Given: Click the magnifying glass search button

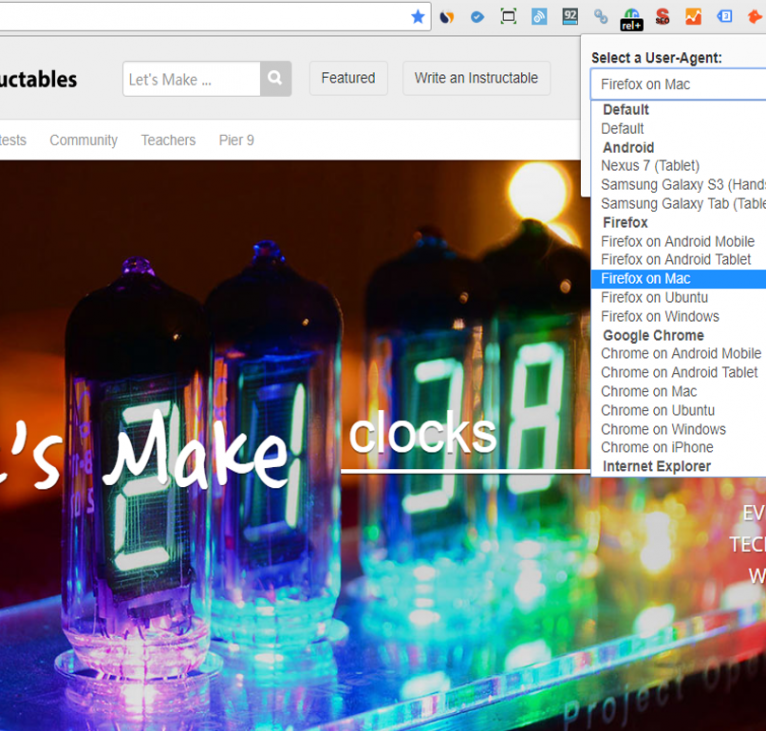Looking at the screenshot, I should [275, 78].
